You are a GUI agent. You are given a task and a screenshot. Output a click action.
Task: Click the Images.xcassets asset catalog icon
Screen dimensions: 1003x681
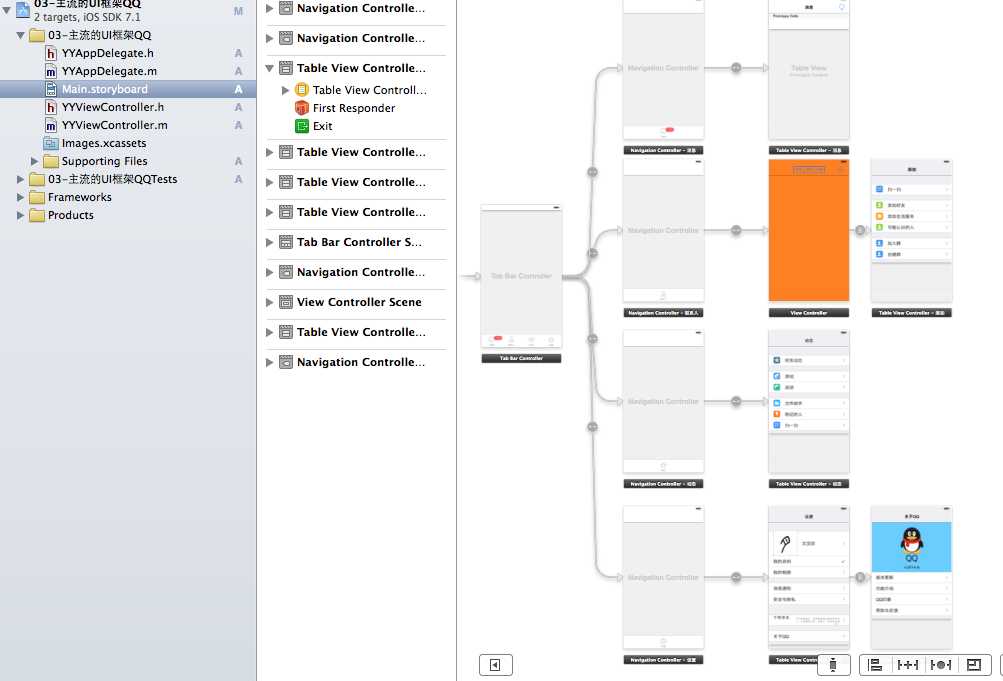[51, 143]
